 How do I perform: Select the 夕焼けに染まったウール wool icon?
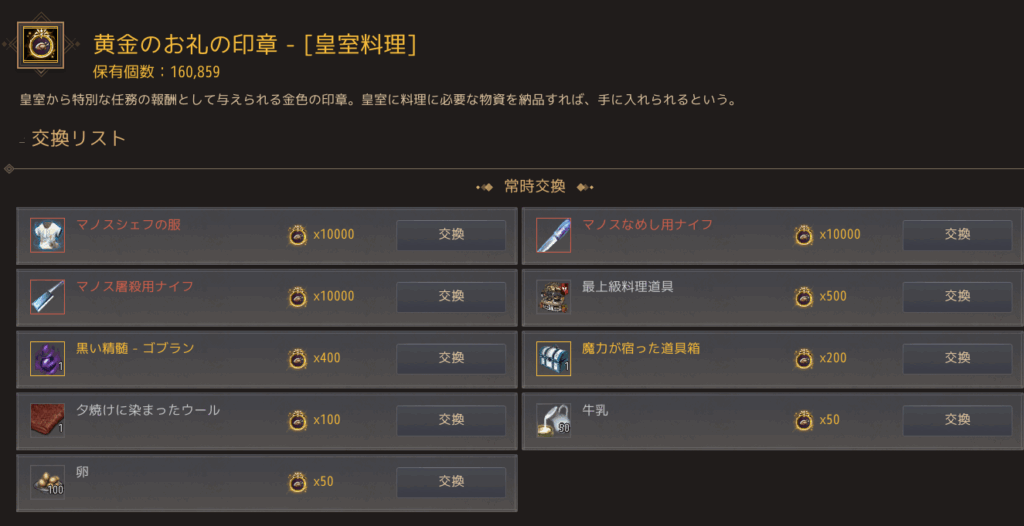(x=48, y=420)
